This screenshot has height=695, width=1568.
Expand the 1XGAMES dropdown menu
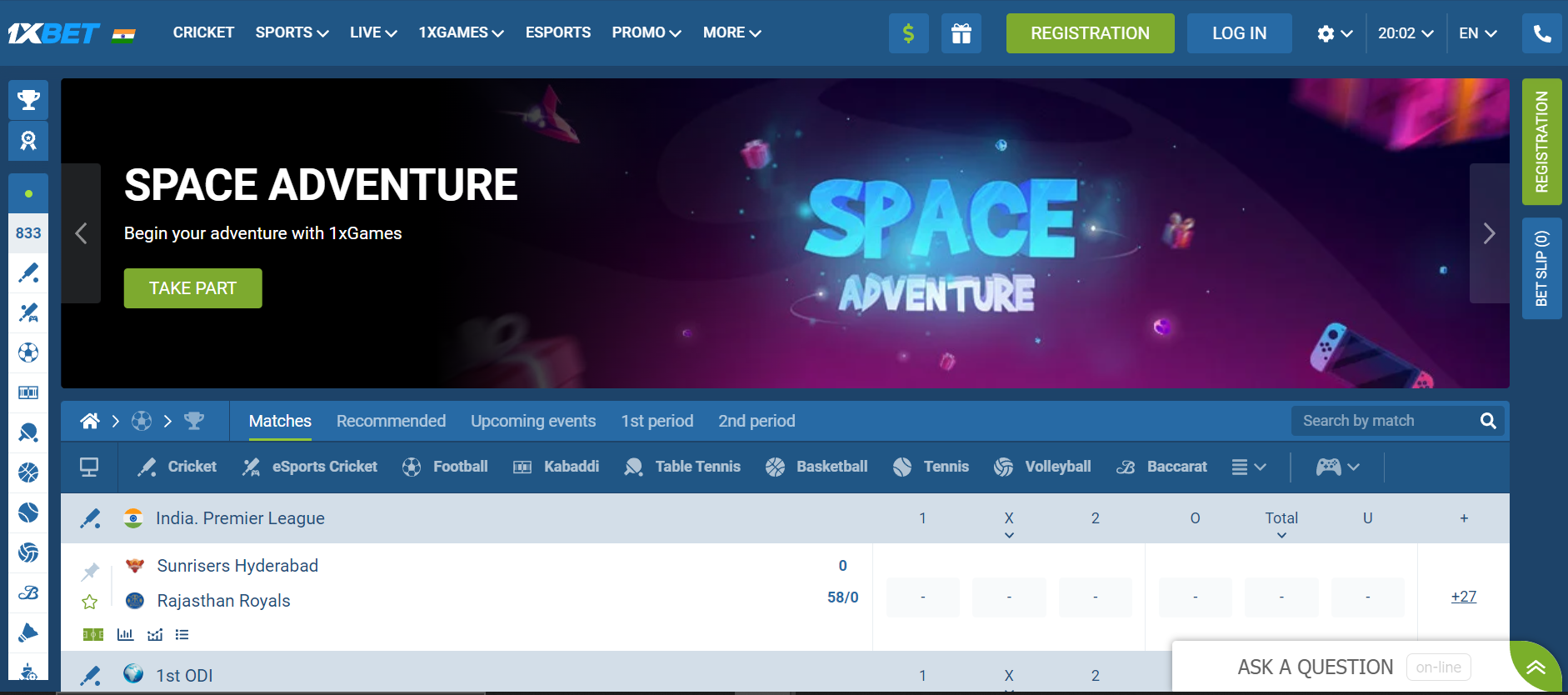click(461, 32)
